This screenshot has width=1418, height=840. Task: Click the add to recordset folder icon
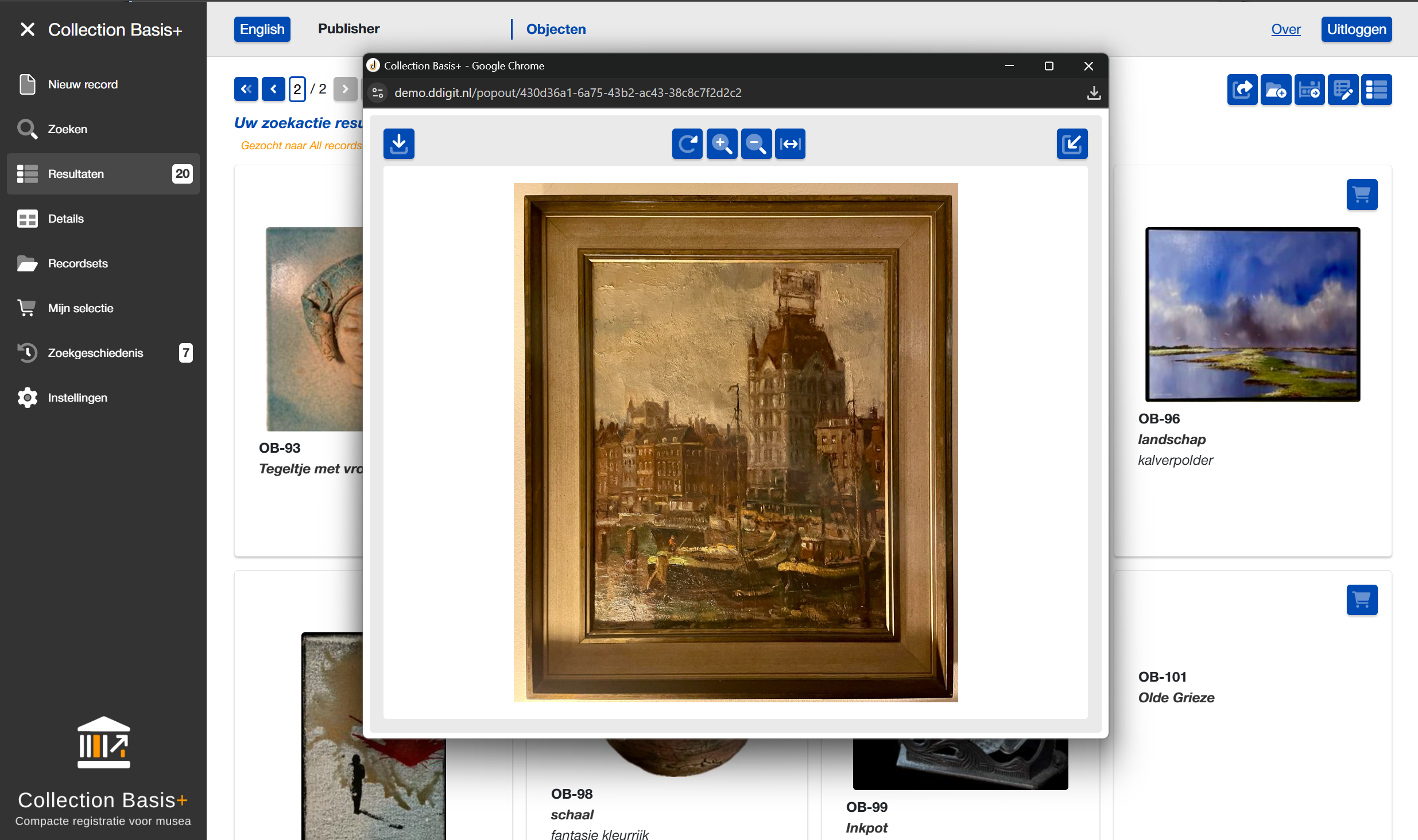[1276, 90]
